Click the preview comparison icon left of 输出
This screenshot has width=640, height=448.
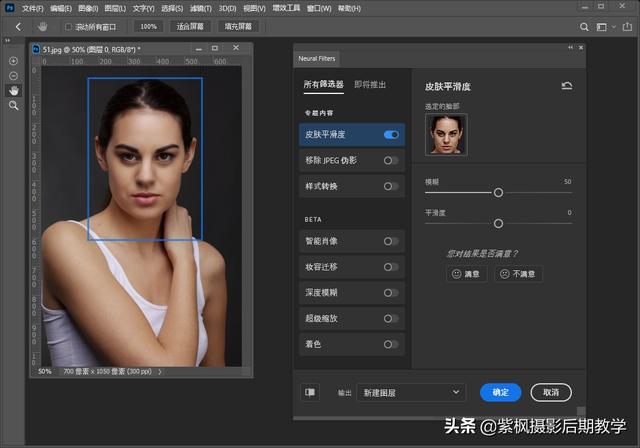[310, 392]
